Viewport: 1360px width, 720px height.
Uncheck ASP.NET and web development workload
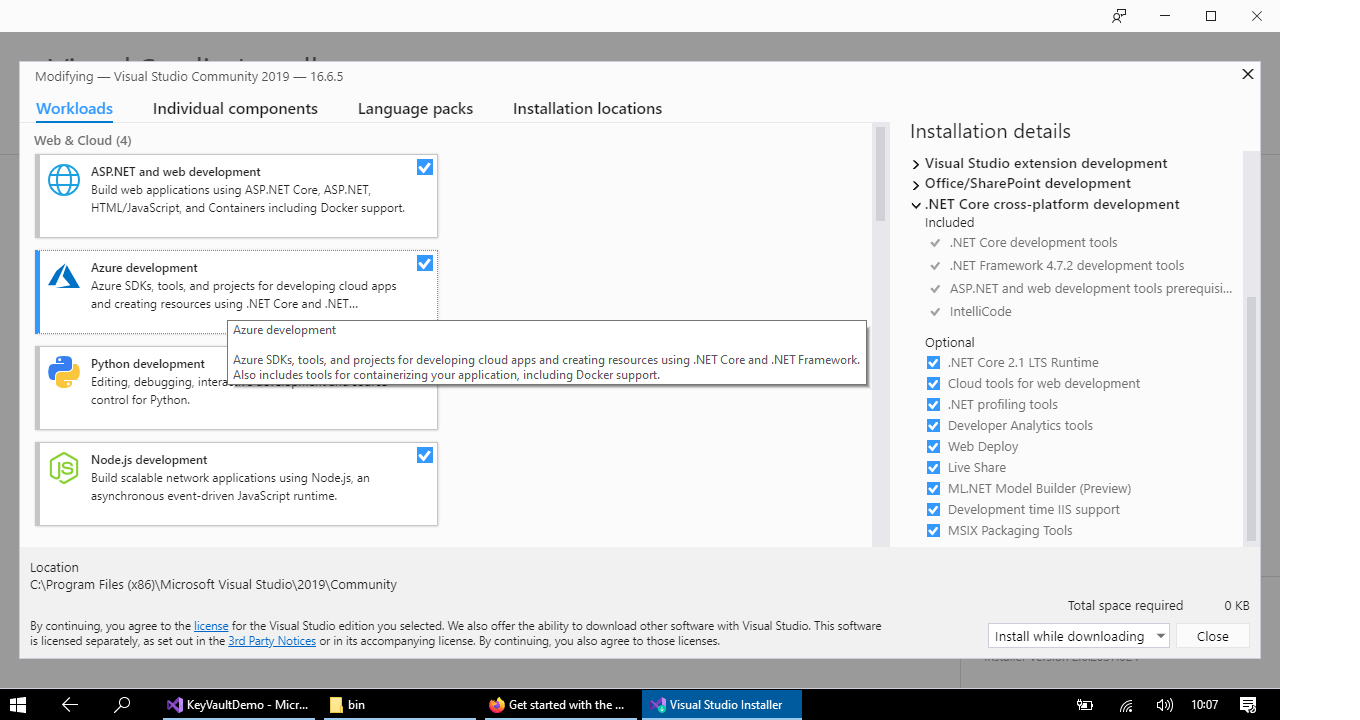pos(425,167)
